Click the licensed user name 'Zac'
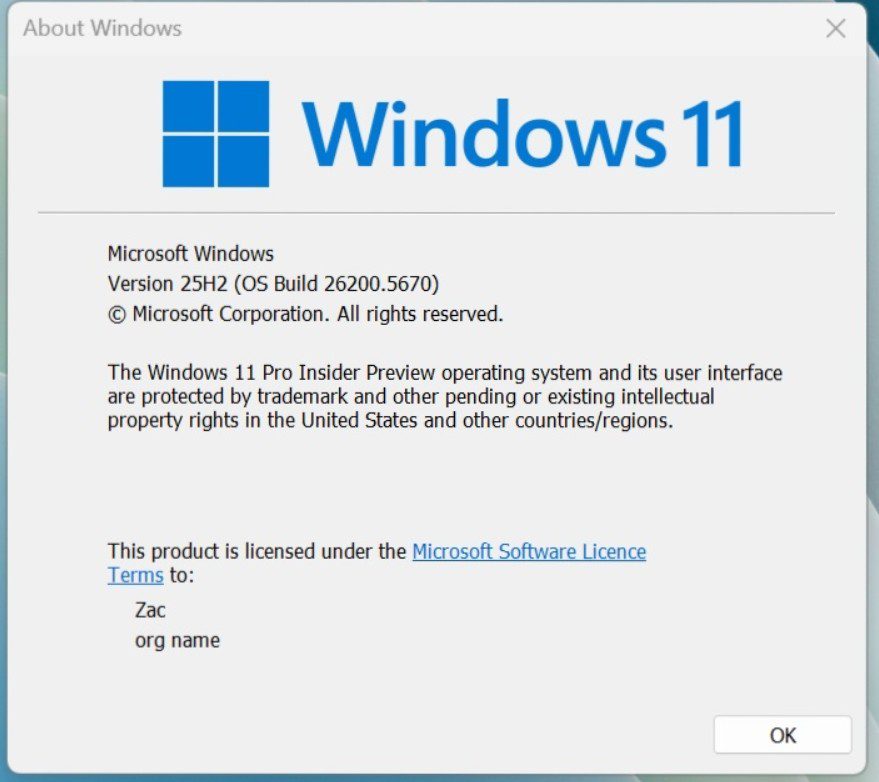This screenshot has width=879, height=782. click(150, 610)
